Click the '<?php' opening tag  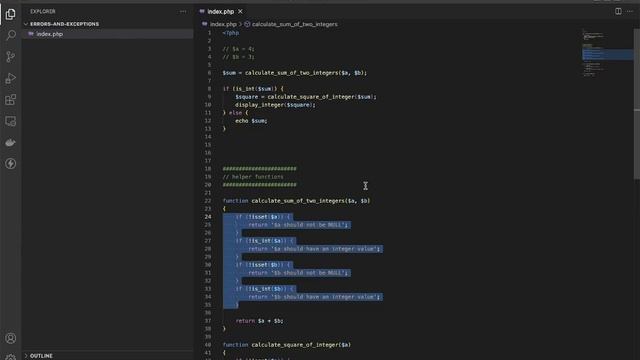pos(231,33)
